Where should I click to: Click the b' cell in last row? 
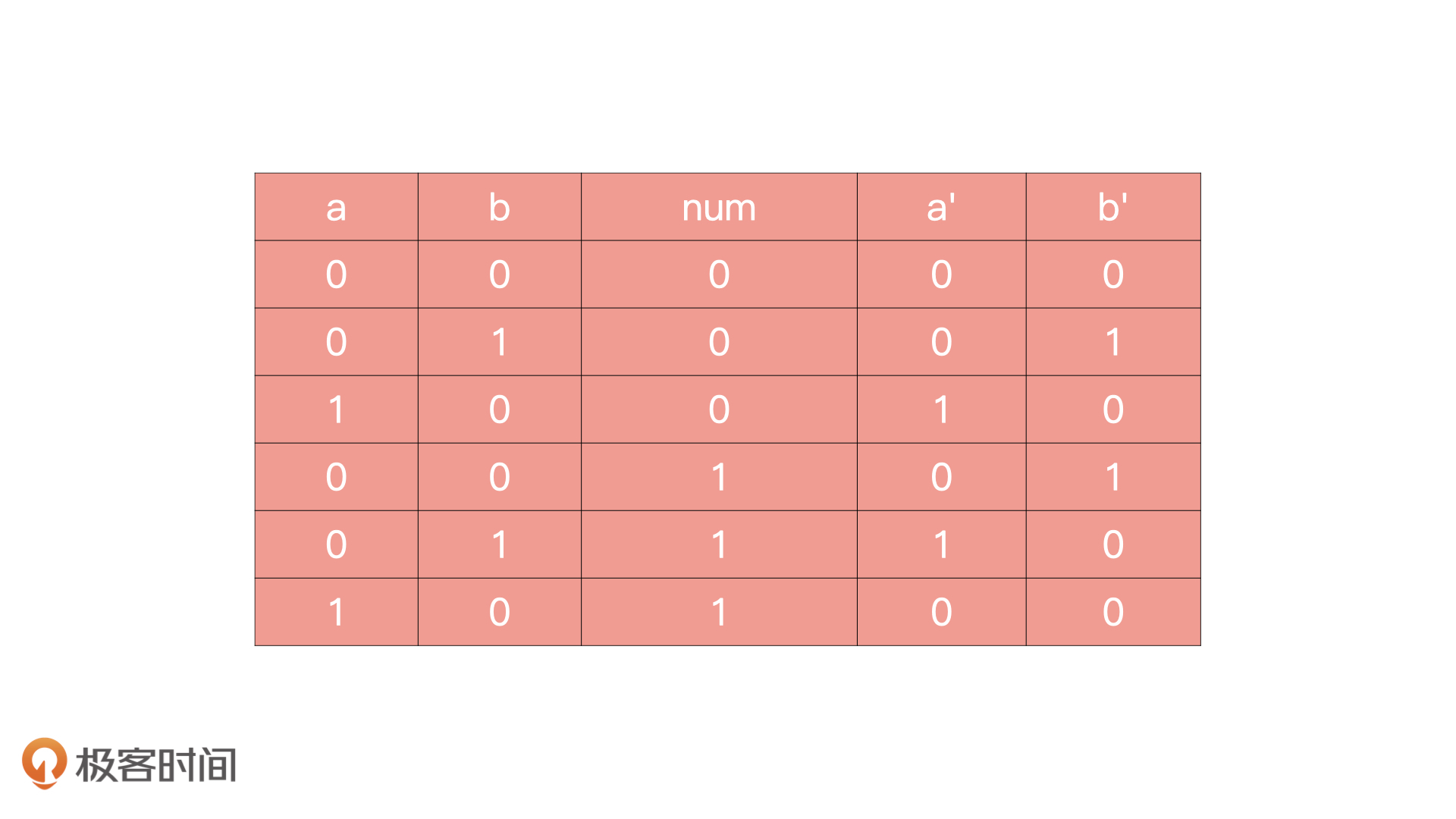[1112, 612]
